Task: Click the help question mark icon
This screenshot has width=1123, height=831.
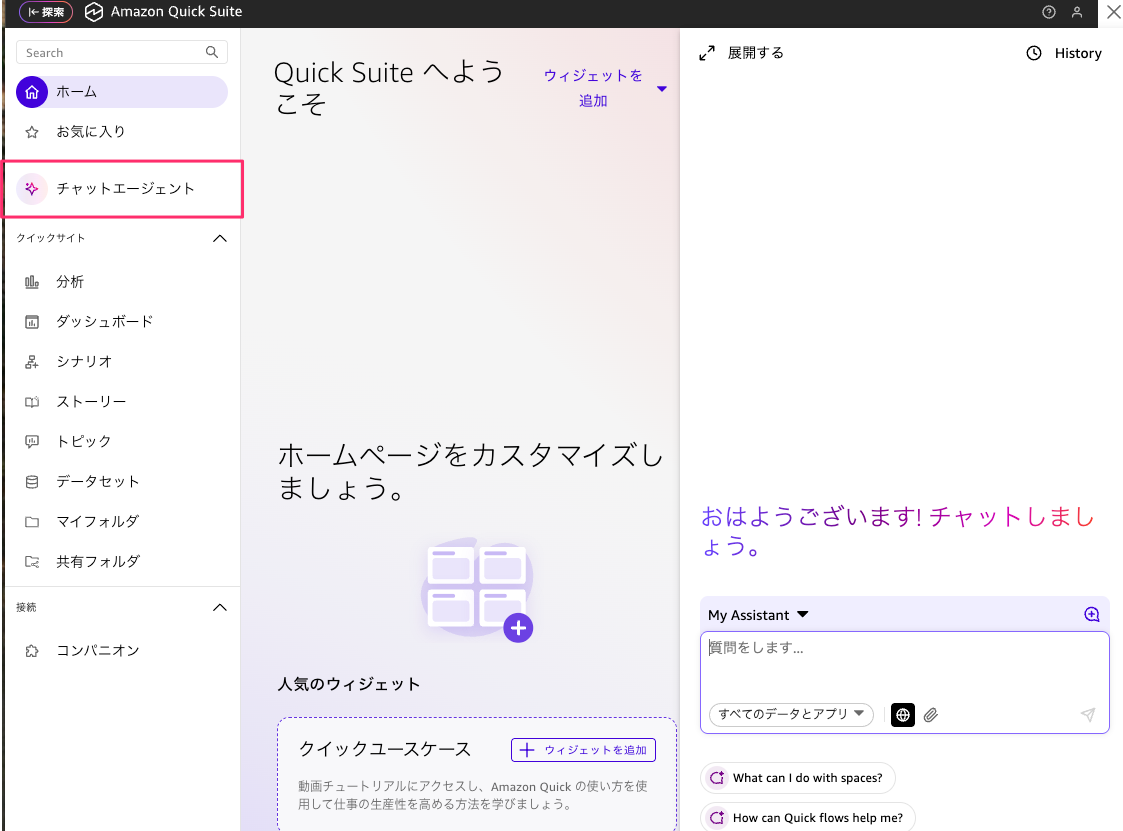Action: click(1049, 13)
